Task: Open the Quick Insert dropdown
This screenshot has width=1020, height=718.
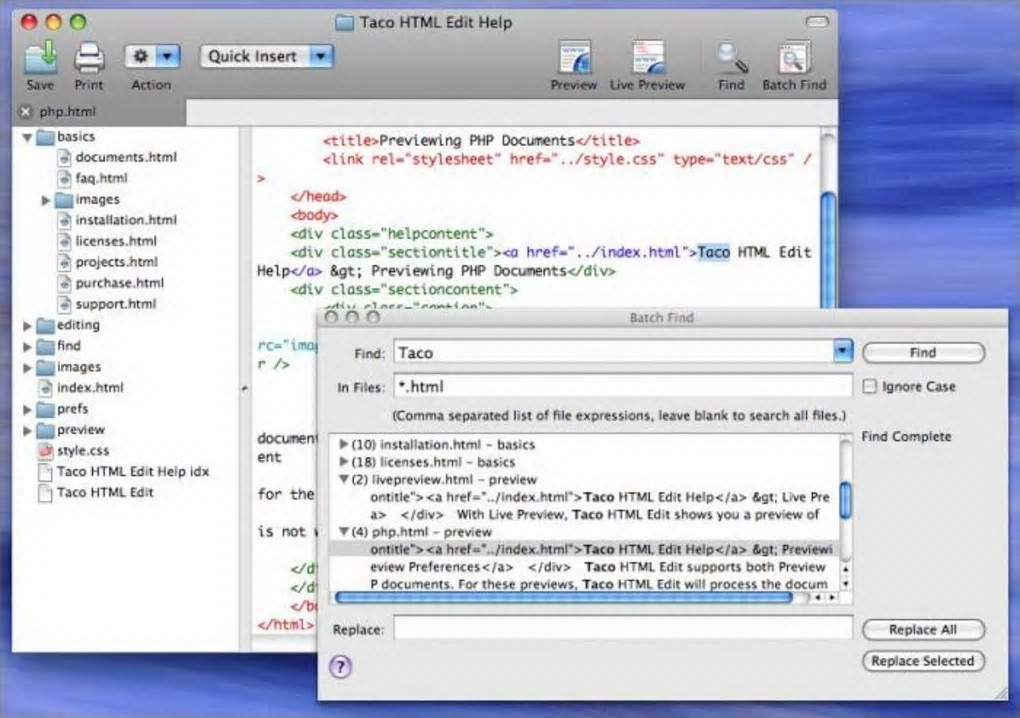Action: (x=266, y=57)
